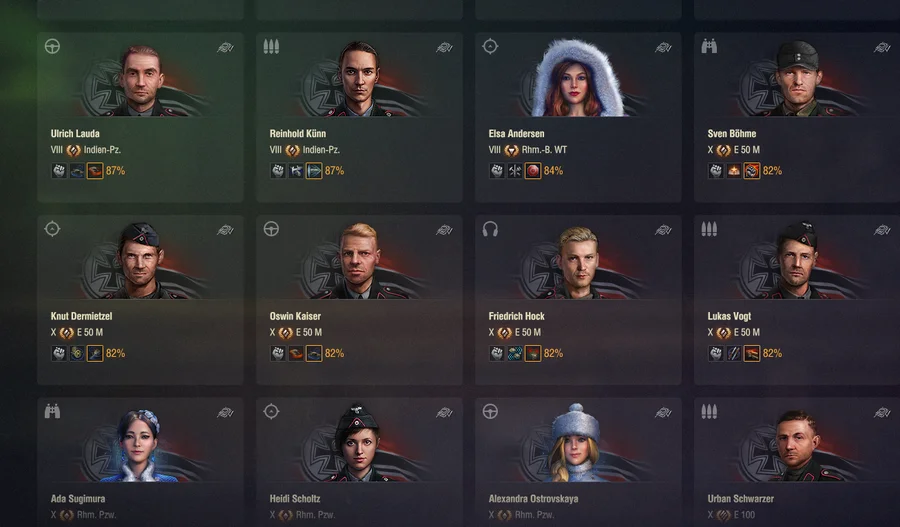This screenshot has width=900, height=527.
Task: Select Ulrich Lauda's portrait
Action: (x=141, y=80)
